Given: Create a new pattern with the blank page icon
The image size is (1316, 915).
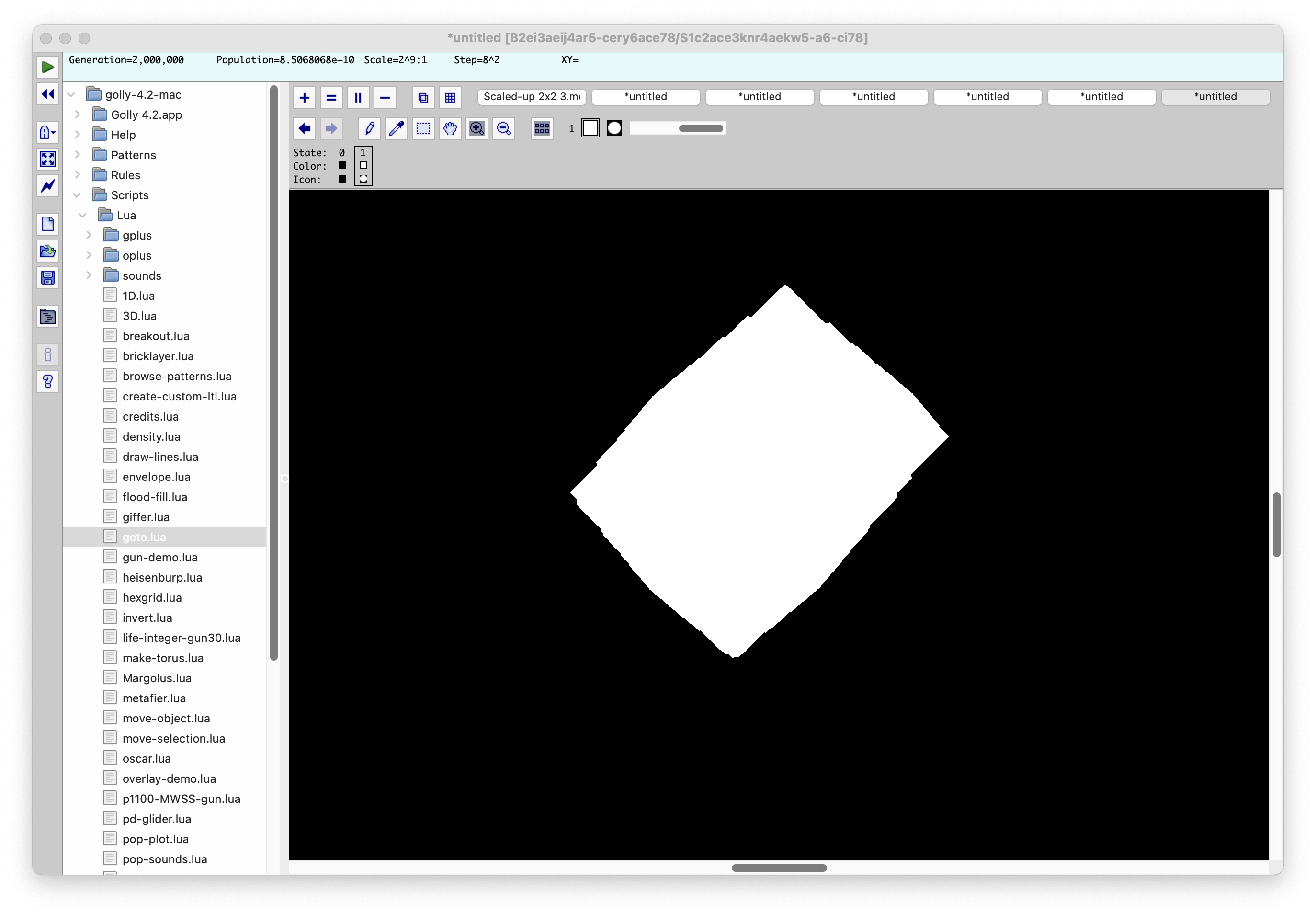Looking at the screenshot, I should 47,224.
